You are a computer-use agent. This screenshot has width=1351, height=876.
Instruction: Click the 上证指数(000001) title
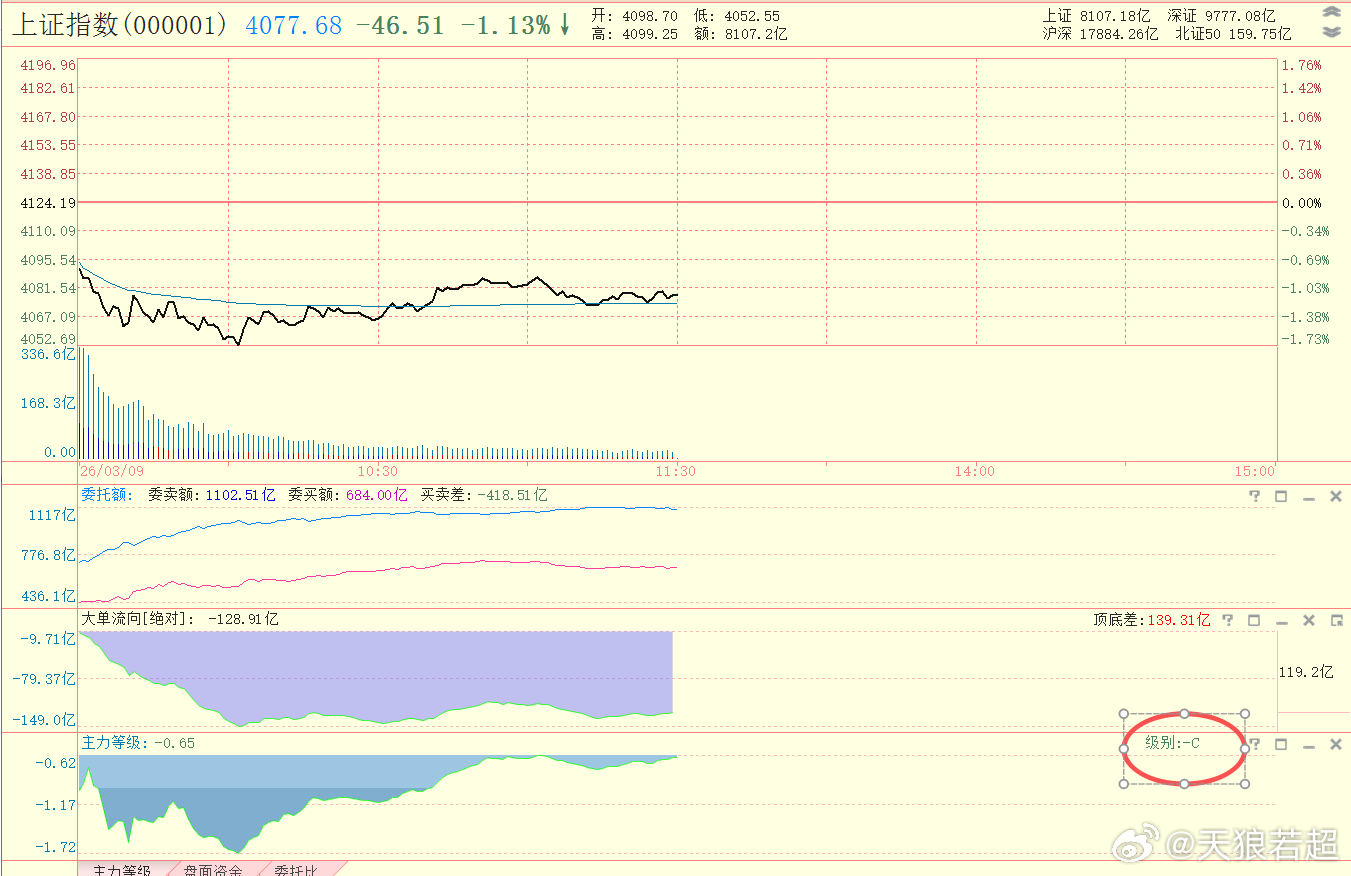click(x=121, y=25)
